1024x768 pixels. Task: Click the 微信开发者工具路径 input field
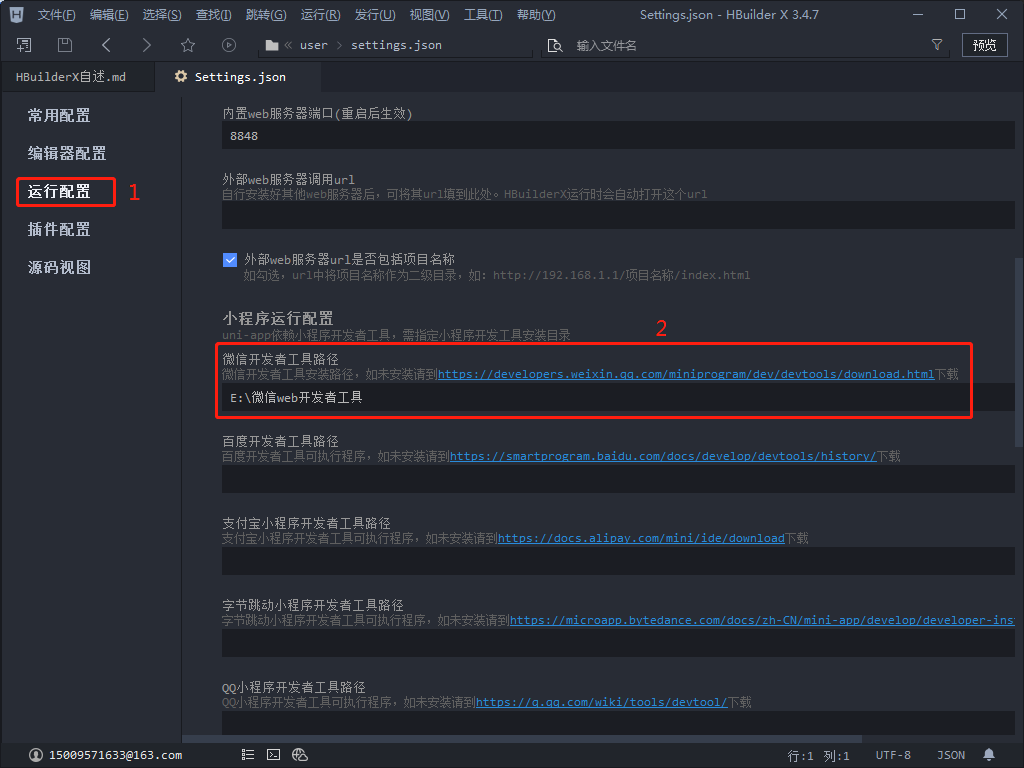pos(618,397)
